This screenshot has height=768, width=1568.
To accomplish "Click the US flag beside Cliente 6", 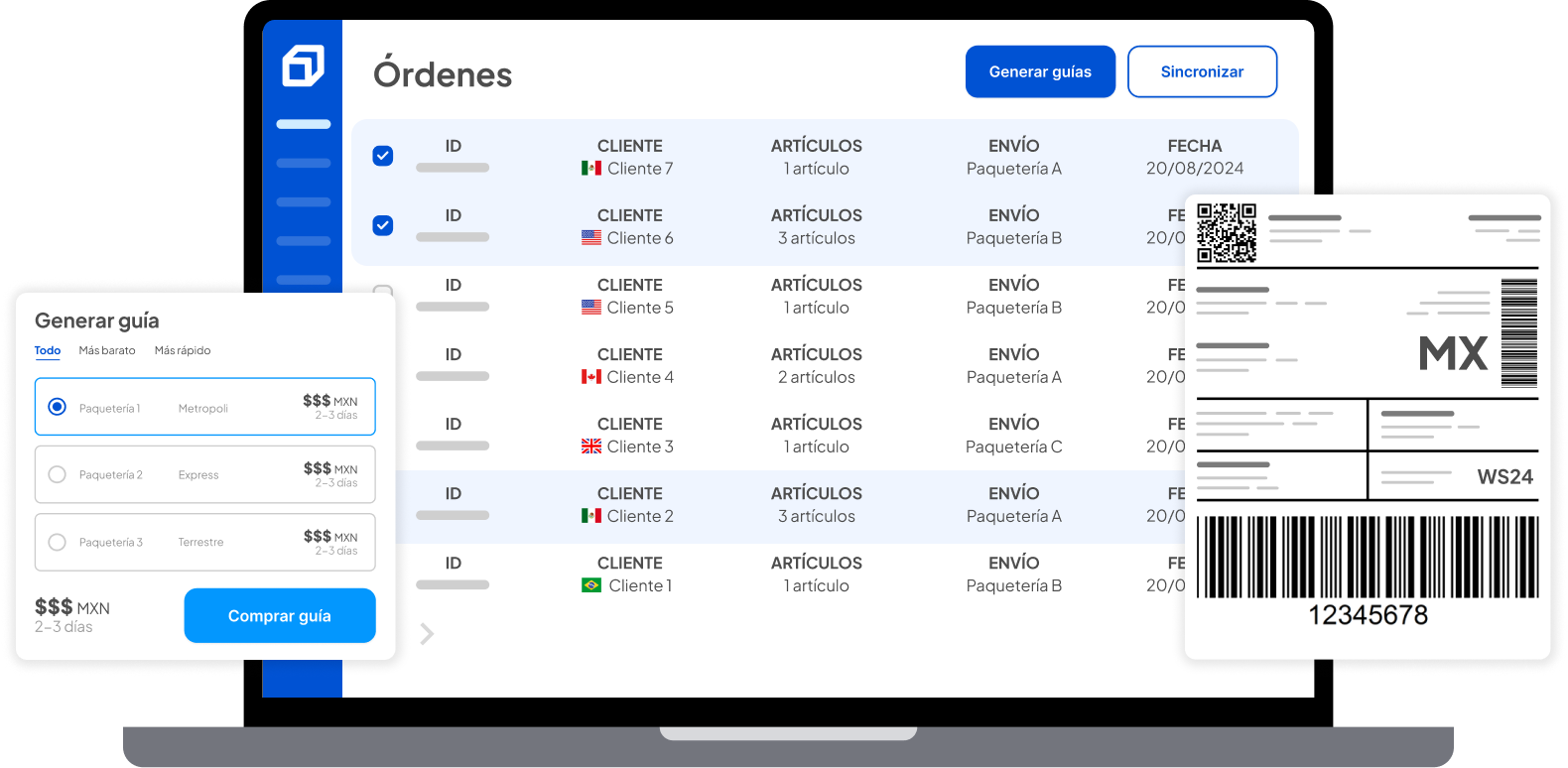I will pyautogui.click(x=591, y=238).
